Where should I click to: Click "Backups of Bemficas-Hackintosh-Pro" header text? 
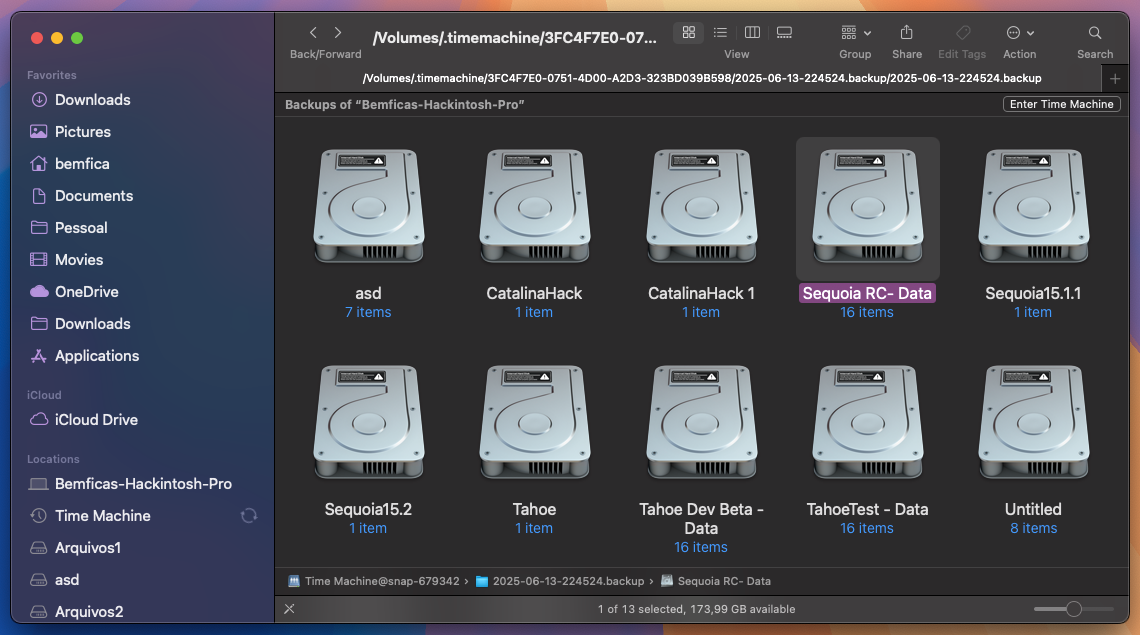pyautogui.click(x=405, y=105)
